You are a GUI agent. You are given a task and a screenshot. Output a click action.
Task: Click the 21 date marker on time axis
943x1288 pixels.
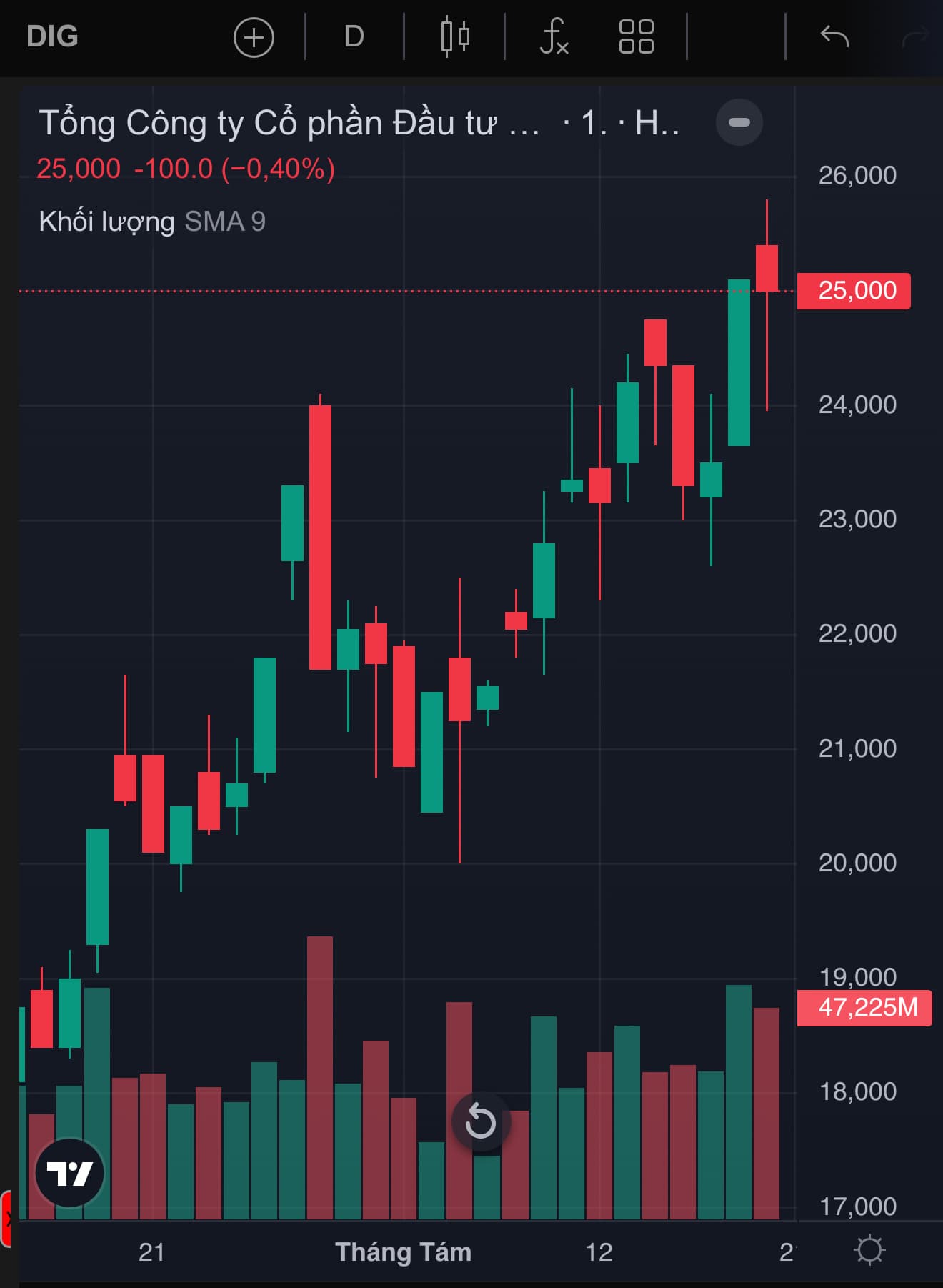point(151,1252)
